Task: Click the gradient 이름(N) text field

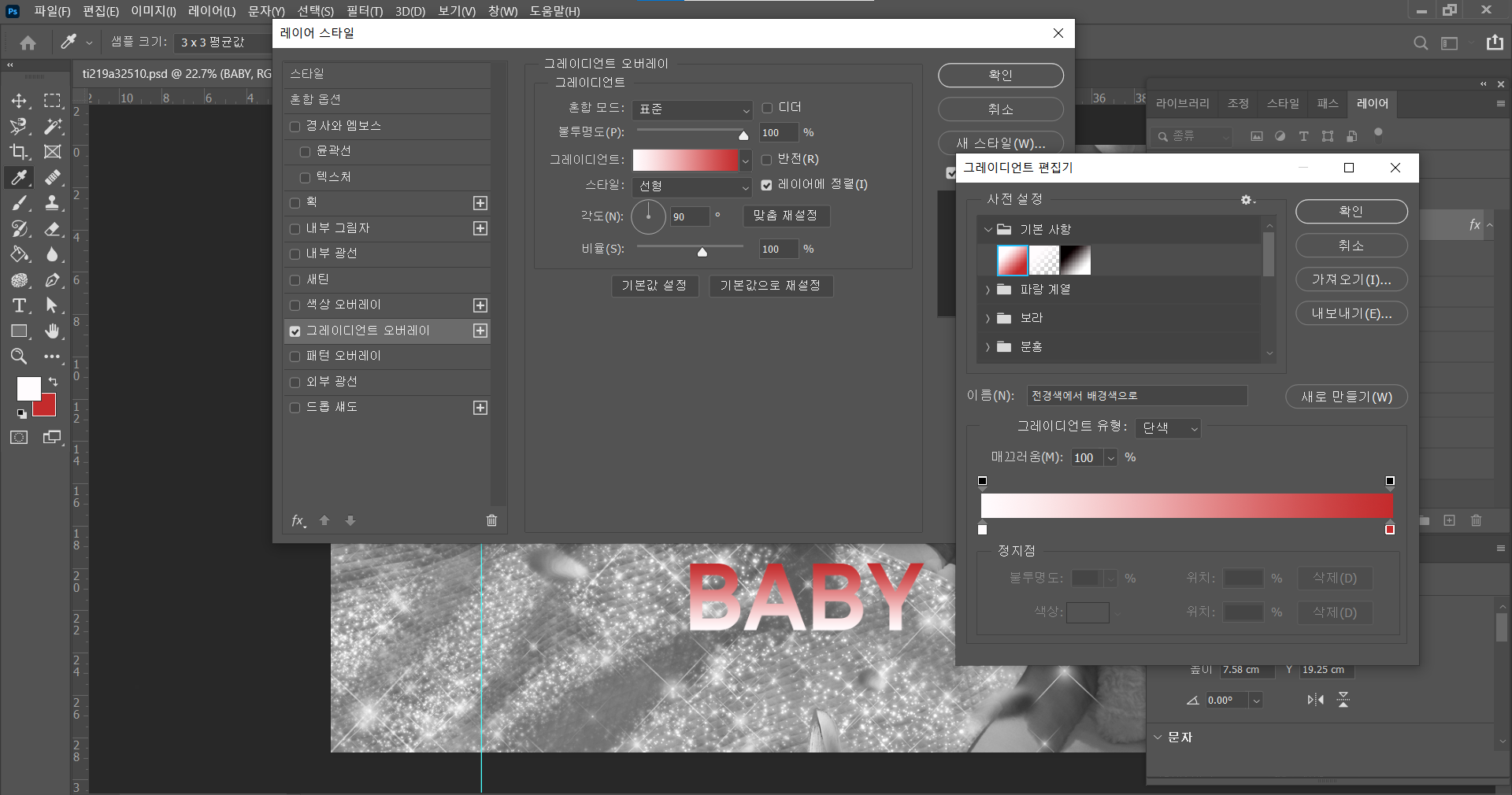Action: coord(1136,395)
